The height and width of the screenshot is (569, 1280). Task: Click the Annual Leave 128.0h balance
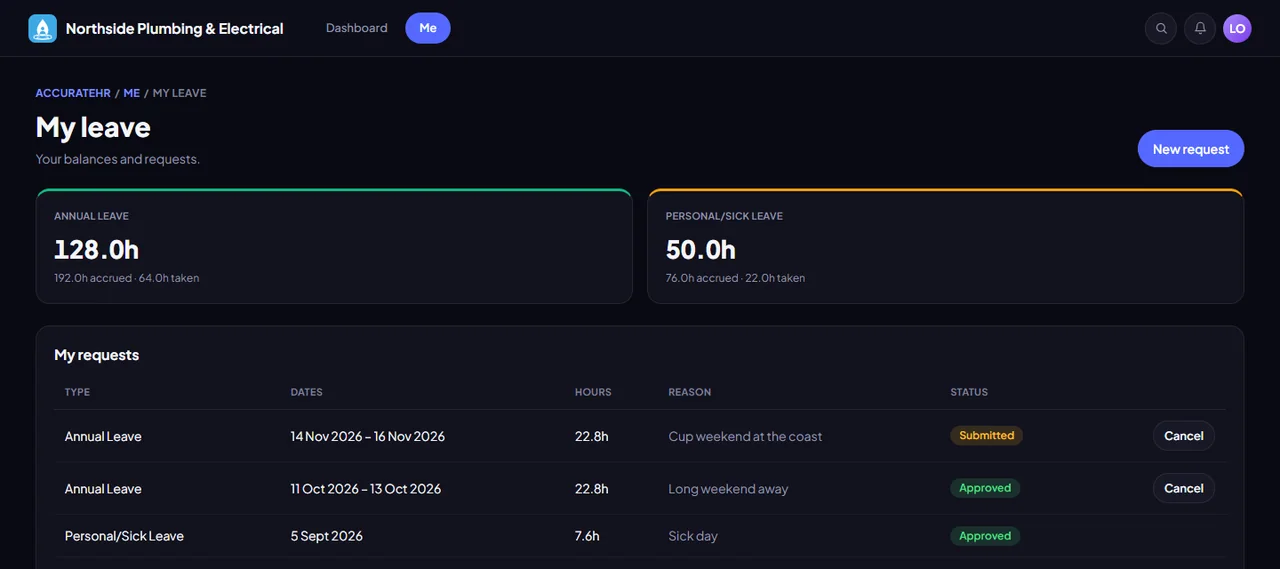96,249
